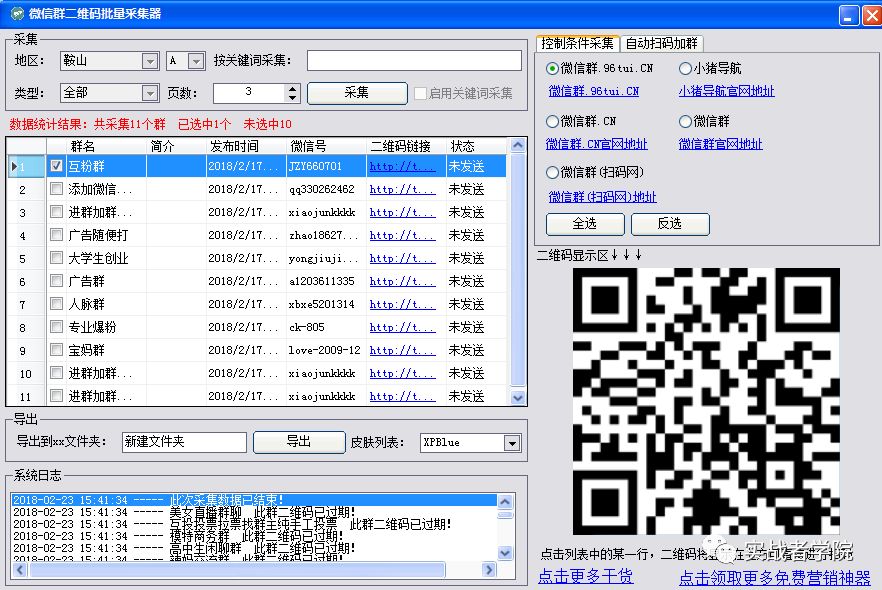Click the keyword input field 按关键词采集
Viewport: 882px width, 590px height.
[415, 61]
